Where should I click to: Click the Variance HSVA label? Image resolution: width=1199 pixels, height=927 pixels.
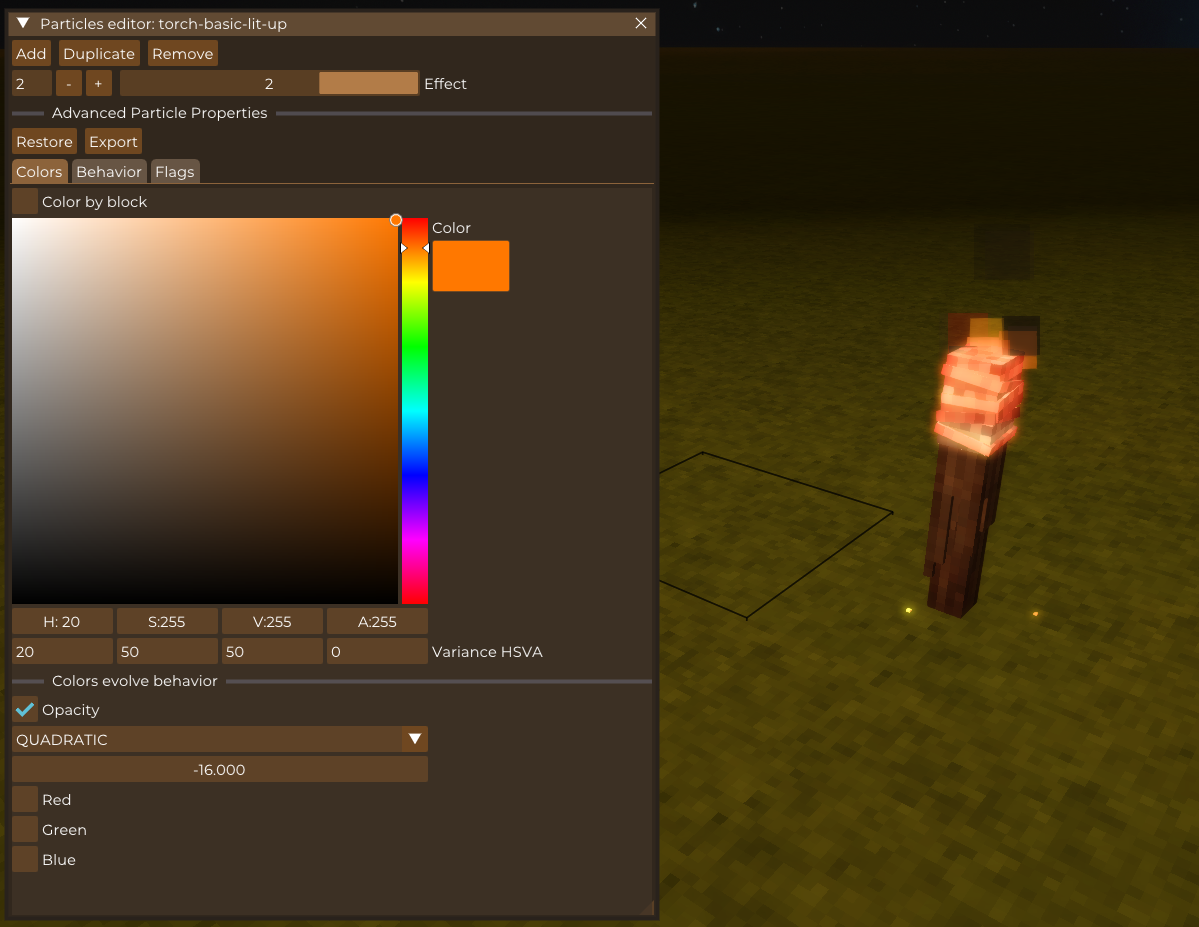point(487,652)
